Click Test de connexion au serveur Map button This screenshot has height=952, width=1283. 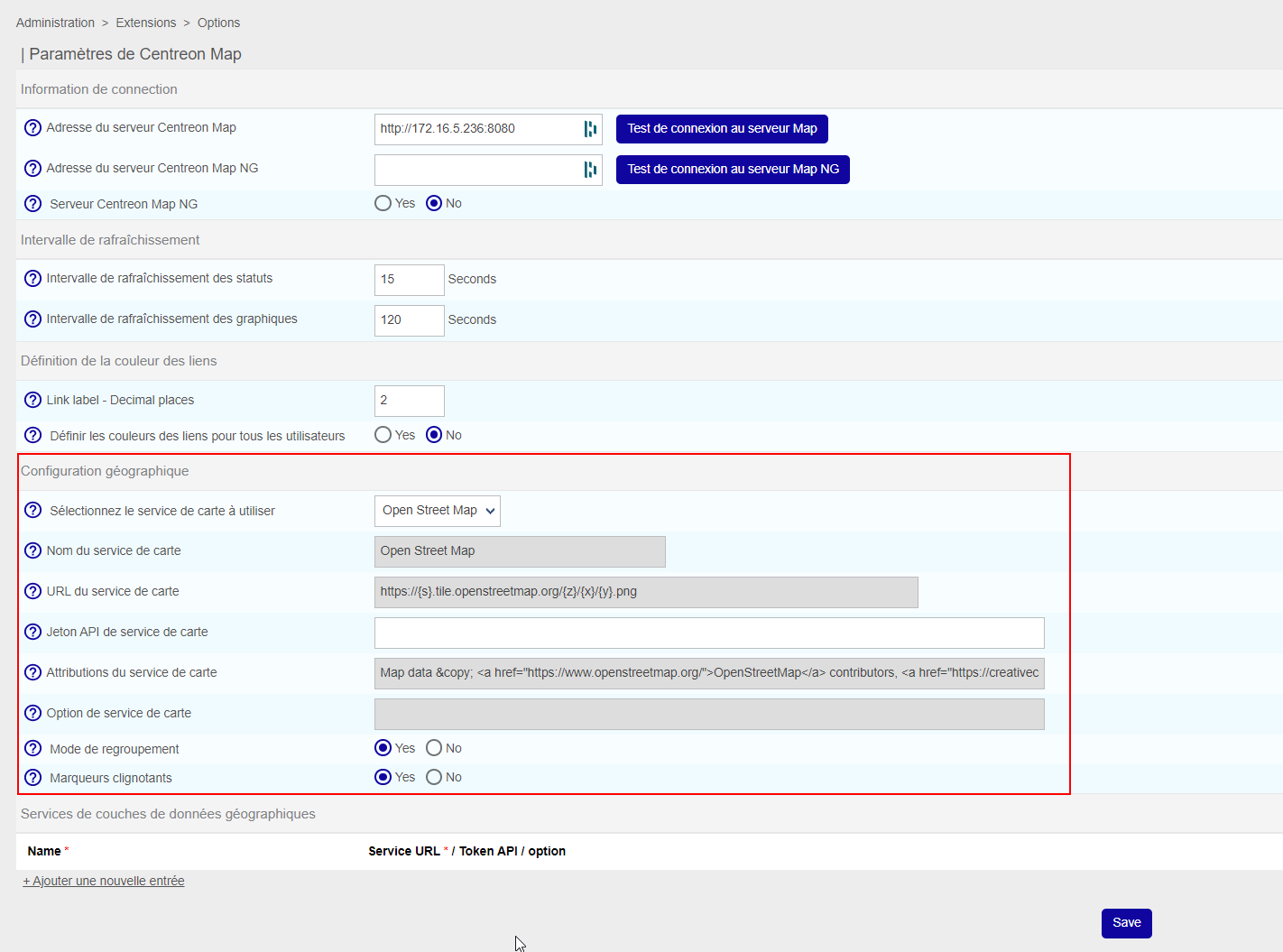tap(722, 129)
